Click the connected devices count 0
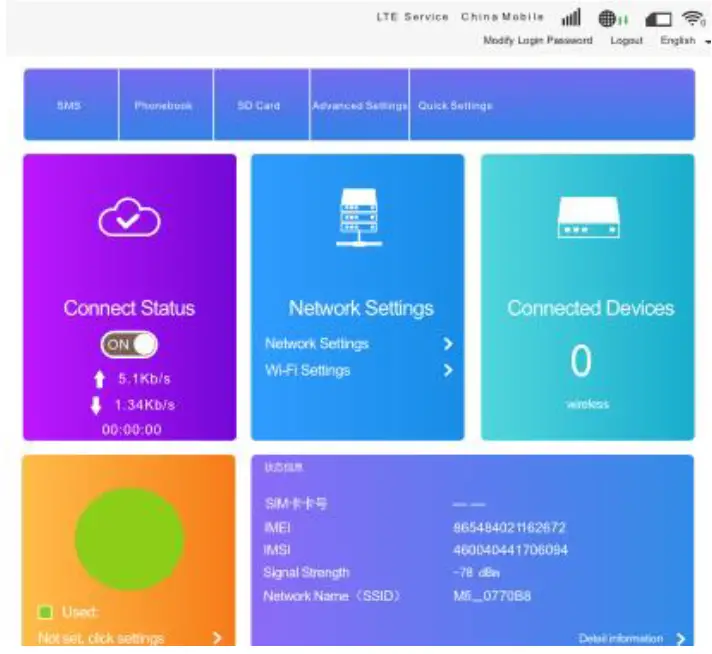This screenshot has height=654, width=712. tap(581, 361)
